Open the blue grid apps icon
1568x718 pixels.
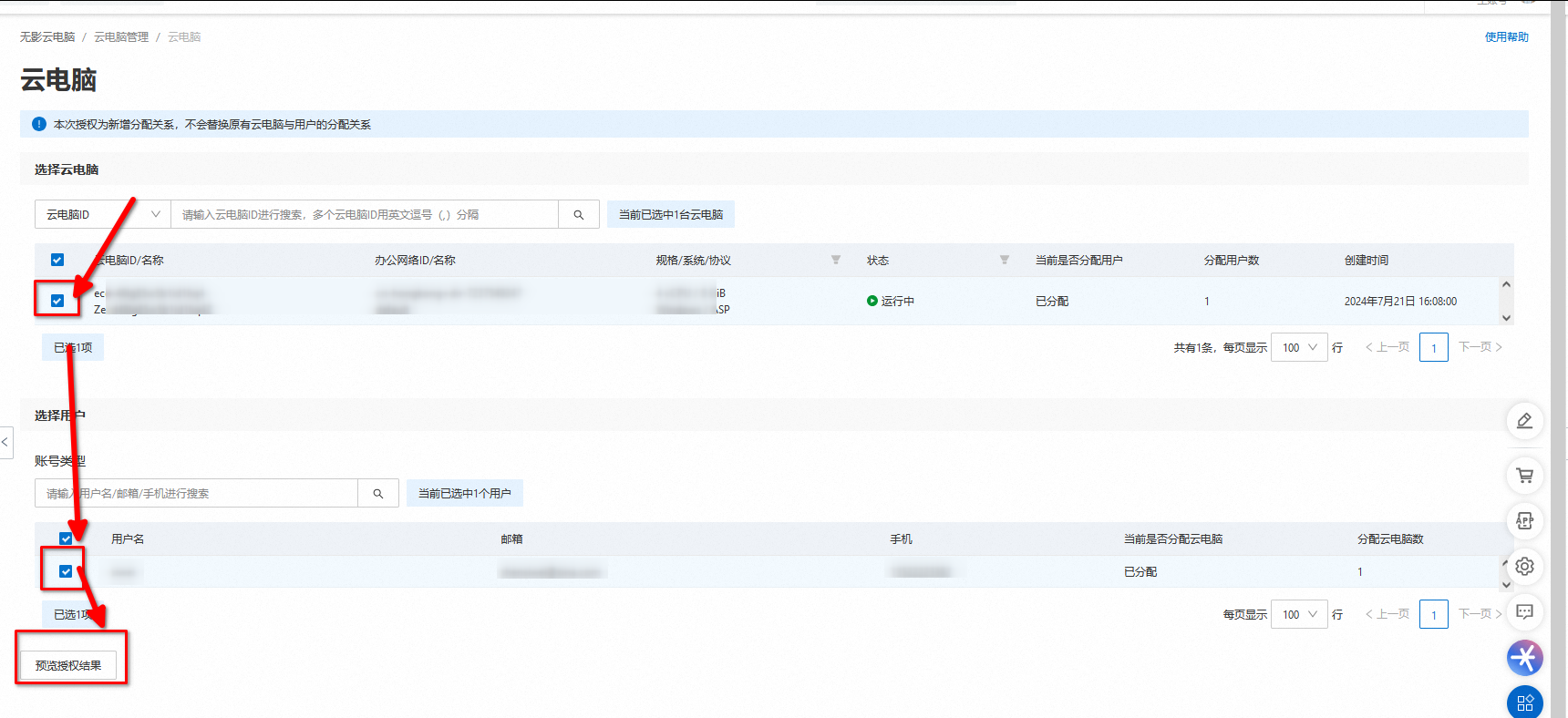tap(1524, 703)
